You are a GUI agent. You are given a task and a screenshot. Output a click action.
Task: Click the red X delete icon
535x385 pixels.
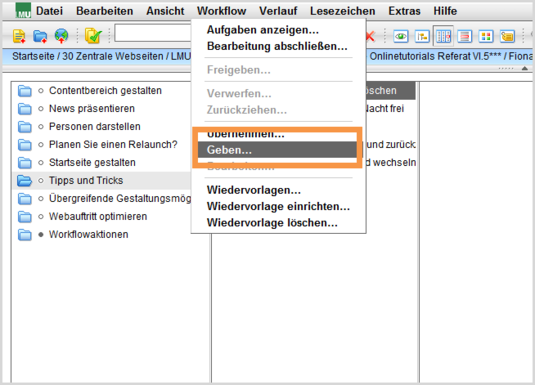371,36
